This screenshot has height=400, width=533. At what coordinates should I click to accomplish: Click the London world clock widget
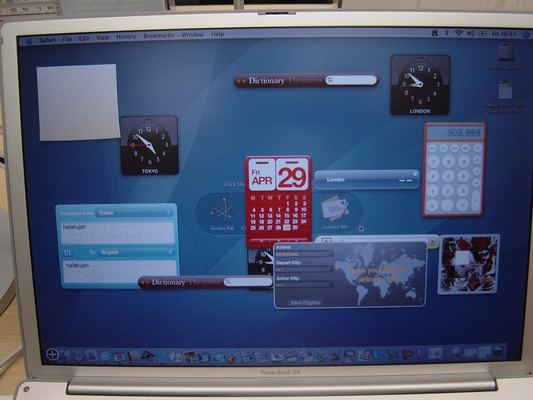420,85
